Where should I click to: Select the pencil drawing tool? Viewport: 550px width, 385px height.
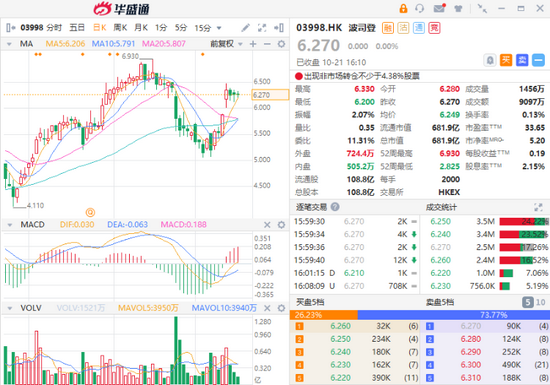[245, 28]
